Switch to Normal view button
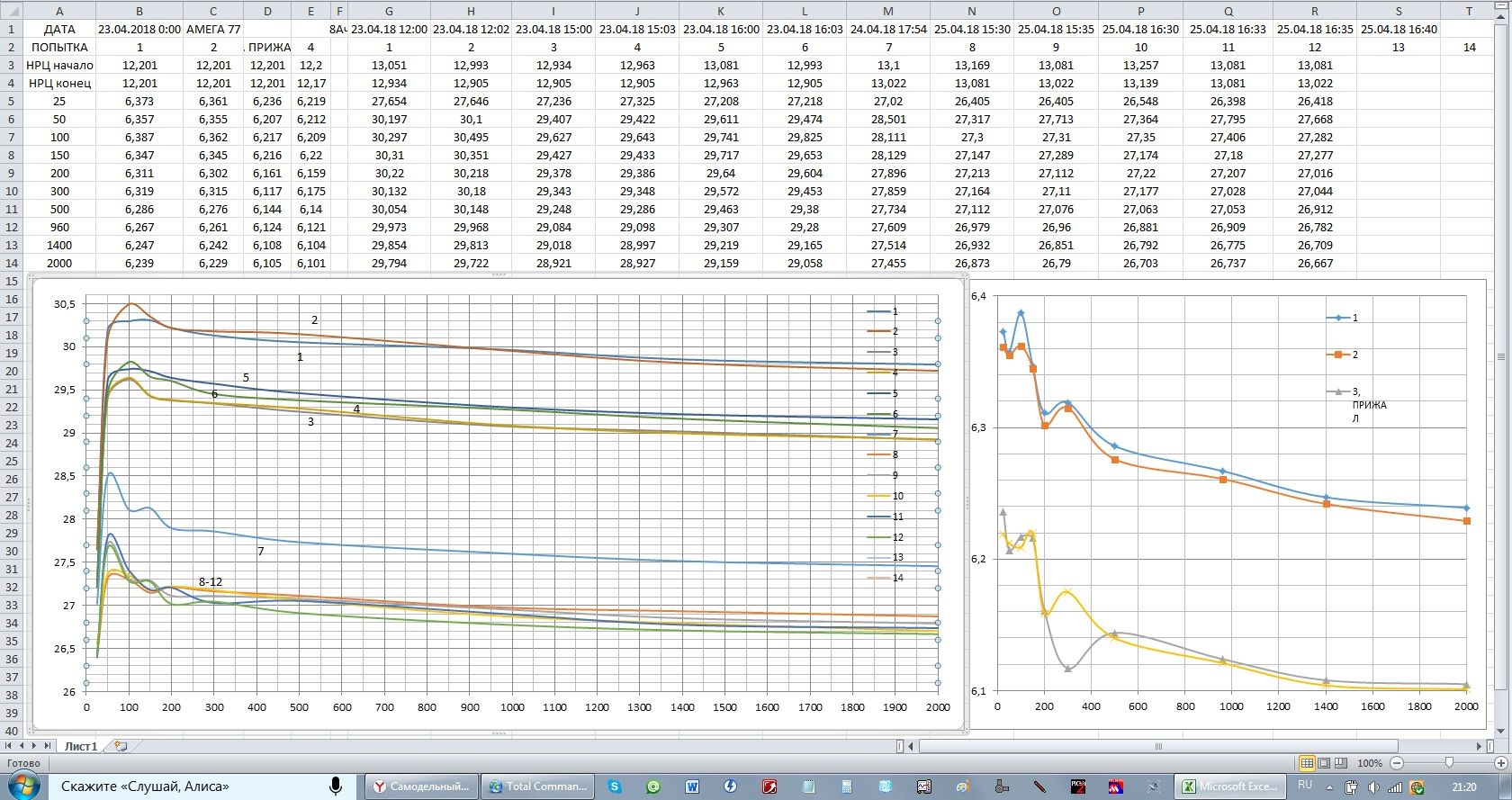This screenshot has height=800, width=1512. click(x=1307, y=763)
